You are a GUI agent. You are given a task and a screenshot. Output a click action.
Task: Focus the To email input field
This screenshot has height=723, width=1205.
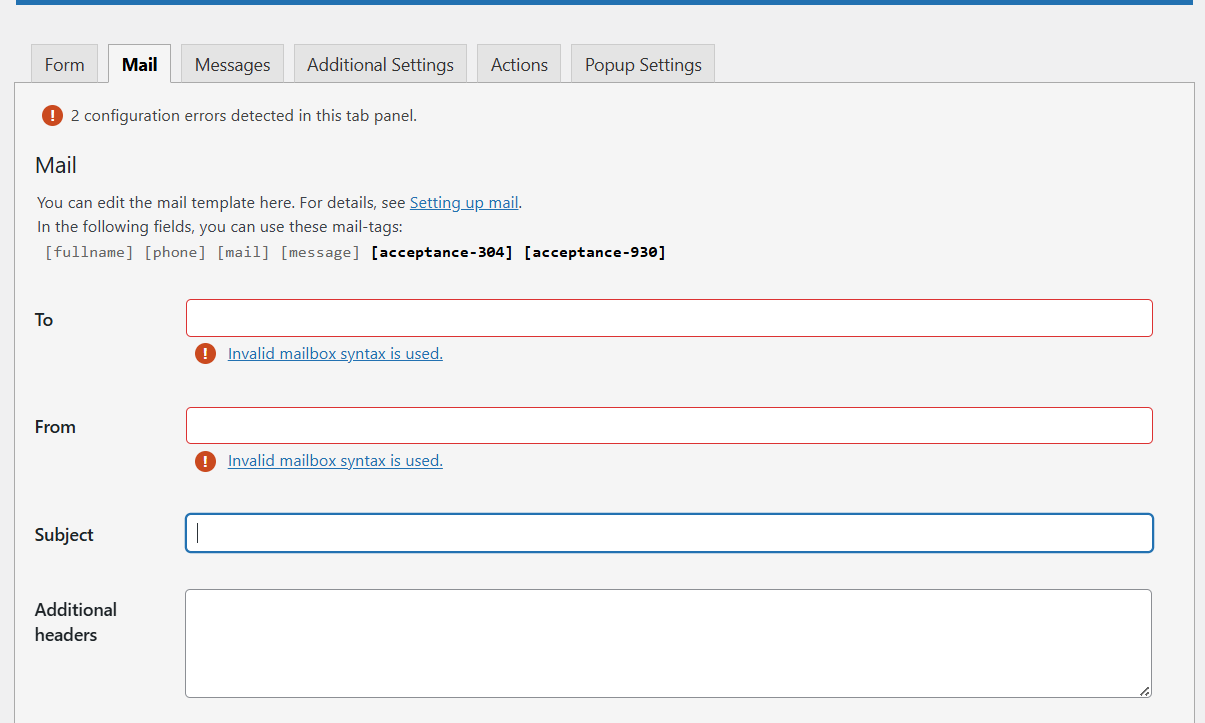[669, 318]
